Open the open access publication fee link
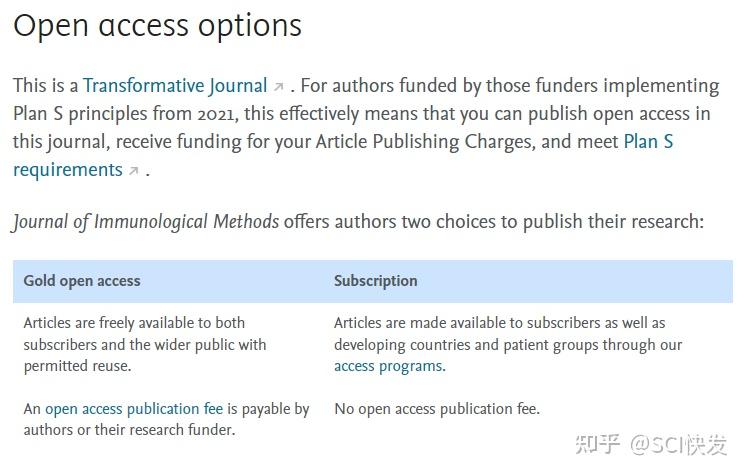This screenshot has width=746, height=476. click(134, 408)
